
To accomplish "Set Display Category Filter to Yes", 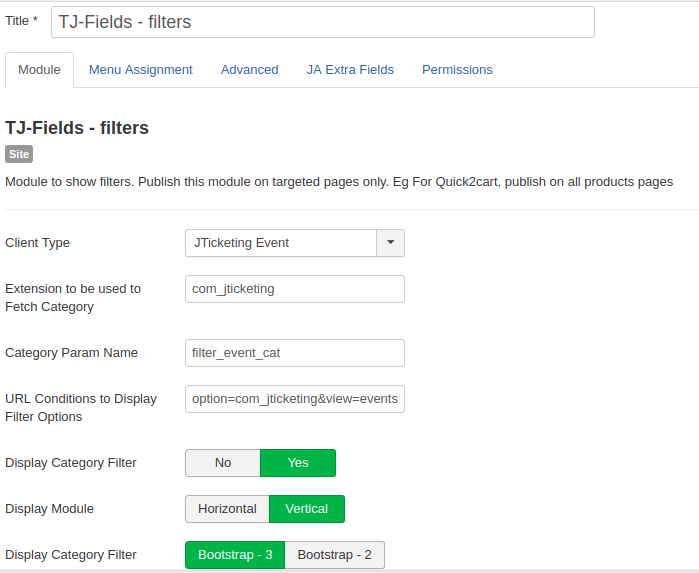I will (x=298, y=463).
